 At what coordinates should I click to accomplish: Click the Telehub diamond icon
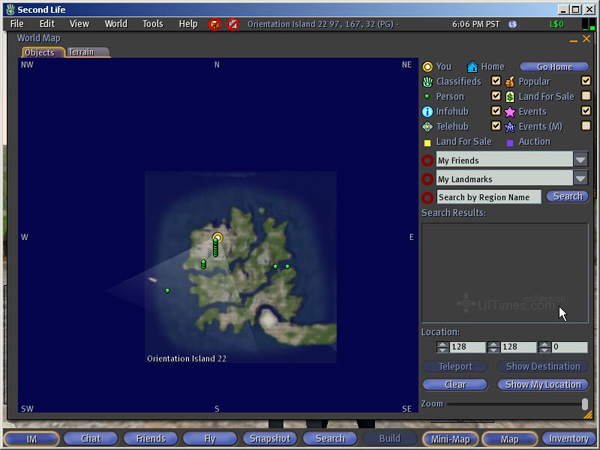tap(427, 127)
